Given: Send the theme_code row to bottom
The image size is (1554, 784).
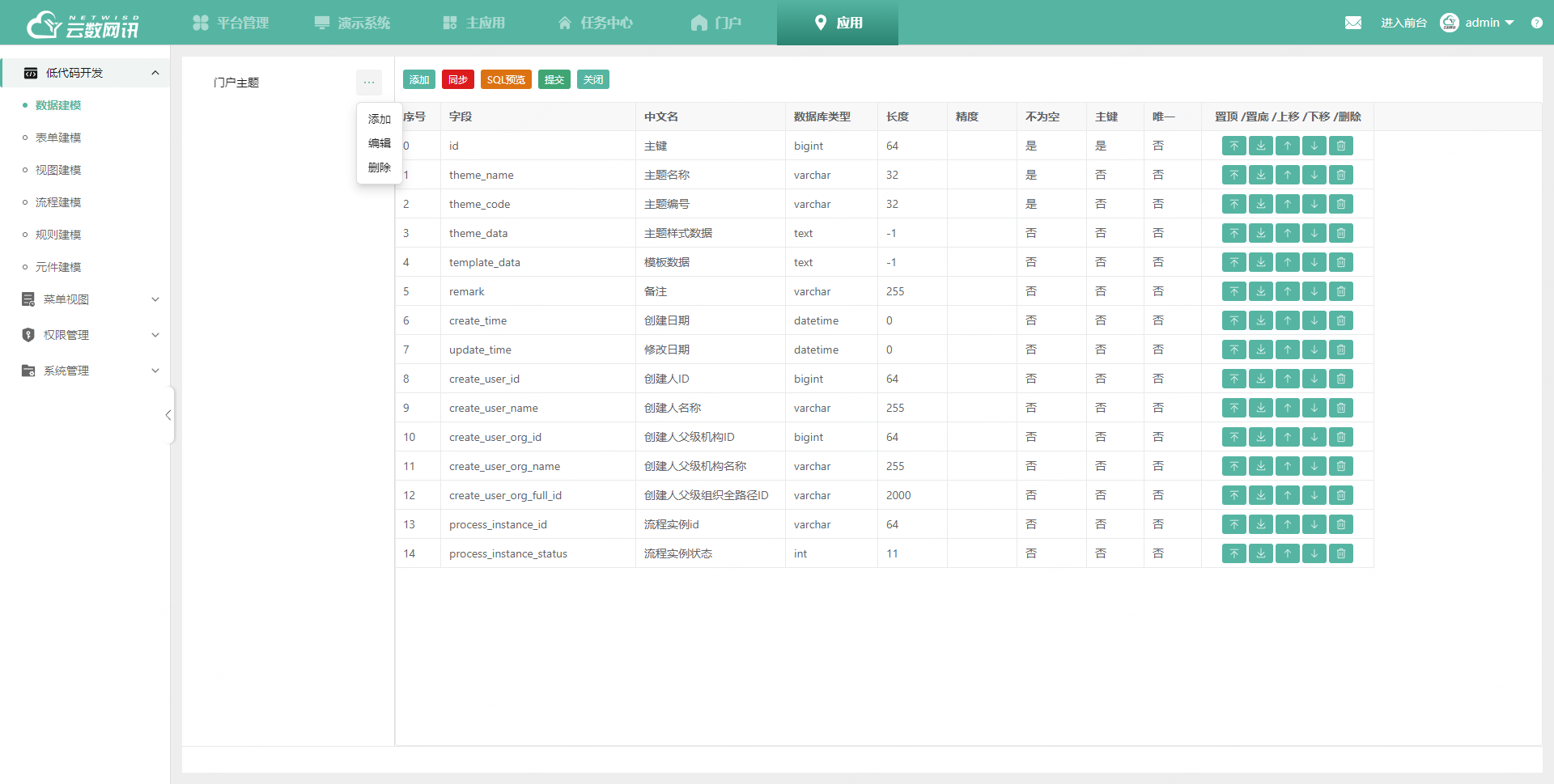Looking at the screenshot, I should coord(1260,204).
